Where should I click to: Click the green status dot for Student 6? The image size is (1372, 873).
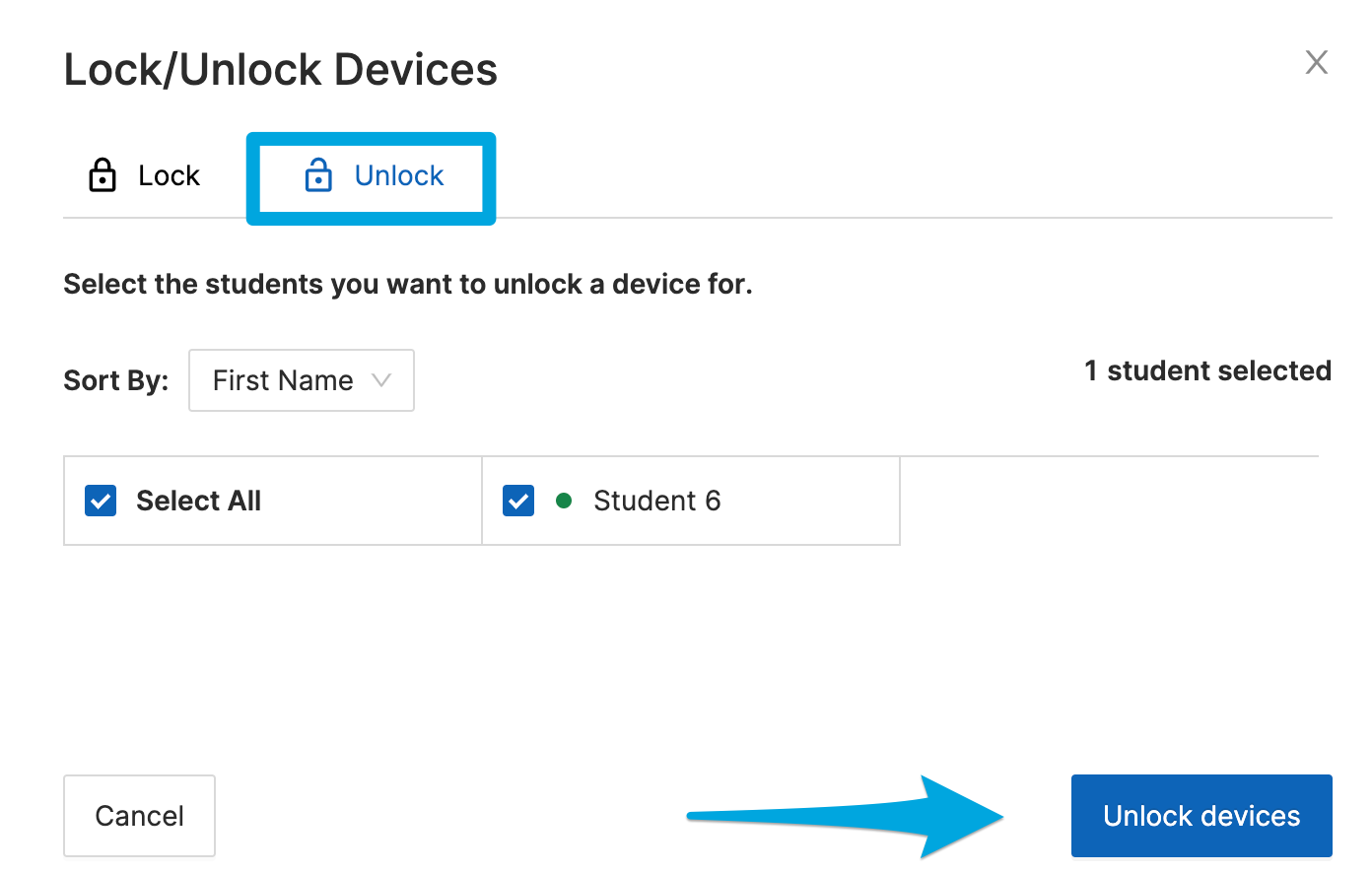564,501
